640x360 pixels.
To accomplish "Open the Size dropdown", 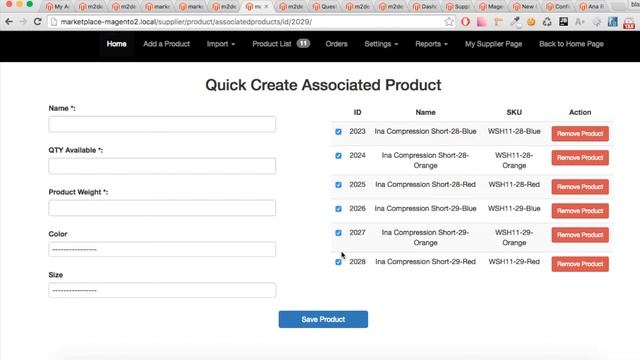I will (162, 290).
